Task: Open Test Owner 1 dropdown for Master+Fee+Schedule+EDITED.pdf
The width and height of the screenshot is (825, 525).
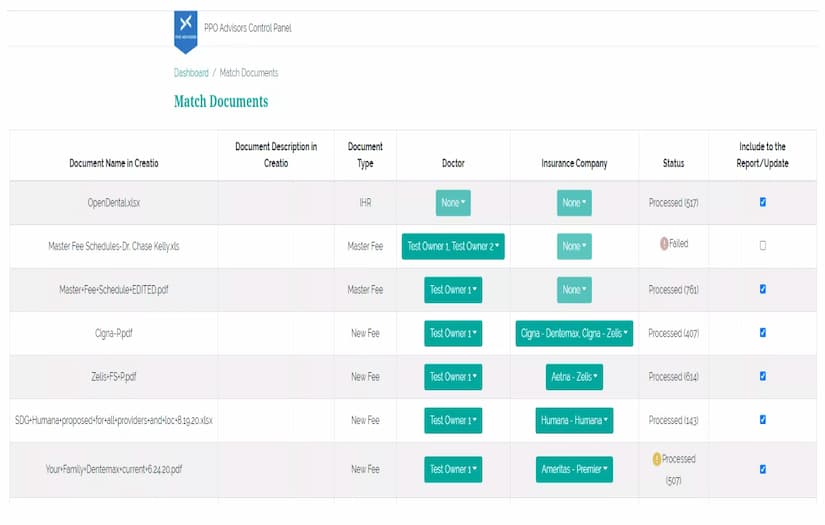Action: pos(453,290)
